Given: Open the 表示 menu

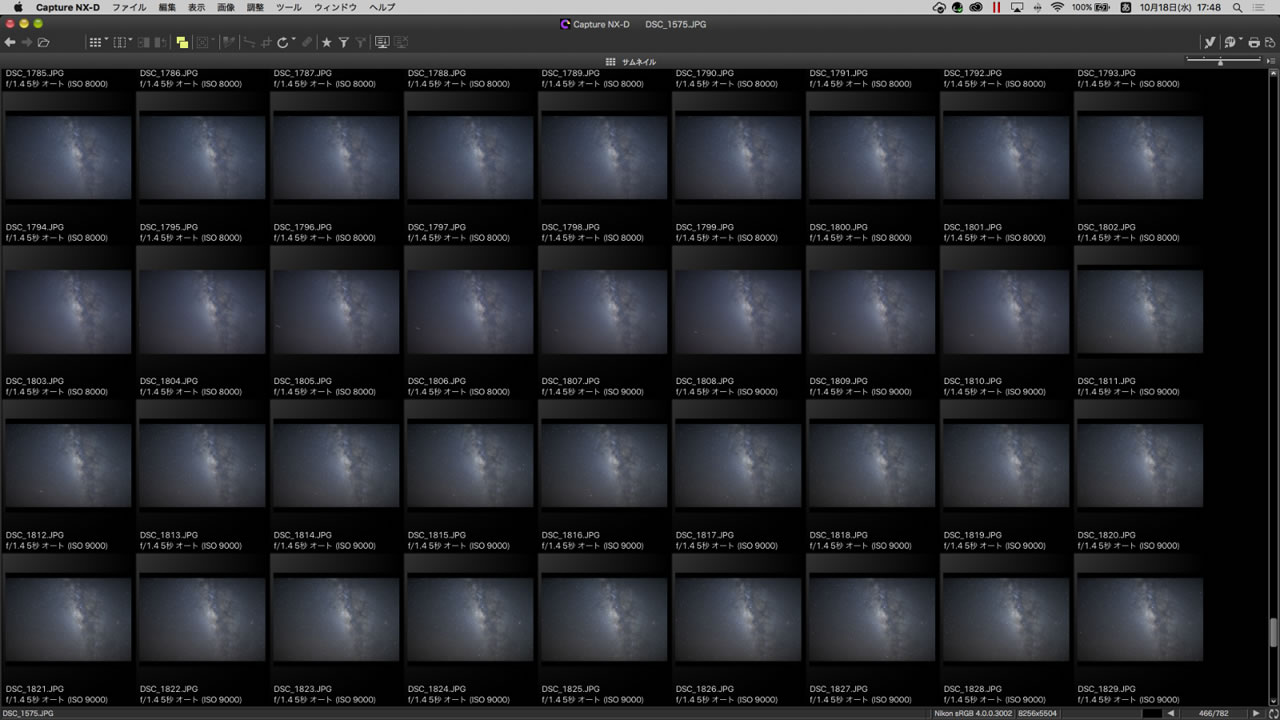Looking at the screenshot, I should pyautogui.click(x=197, y=7).
